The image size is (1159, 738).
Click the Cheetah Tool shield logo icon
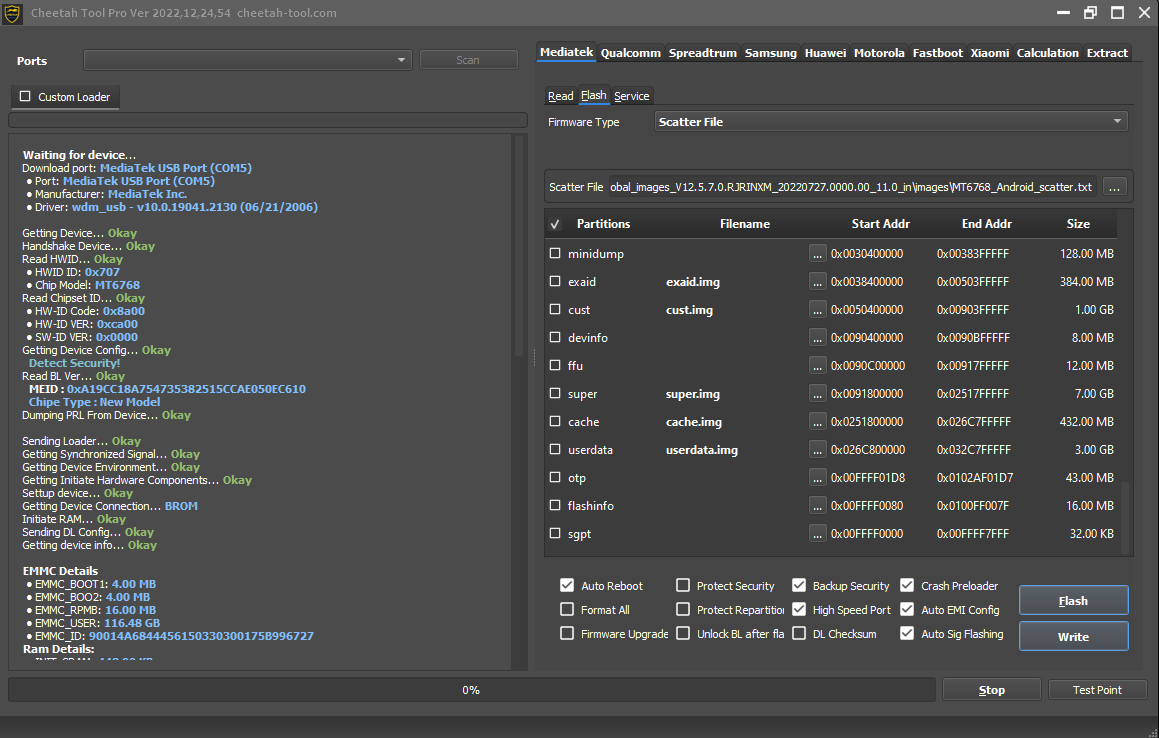point(12,13)
